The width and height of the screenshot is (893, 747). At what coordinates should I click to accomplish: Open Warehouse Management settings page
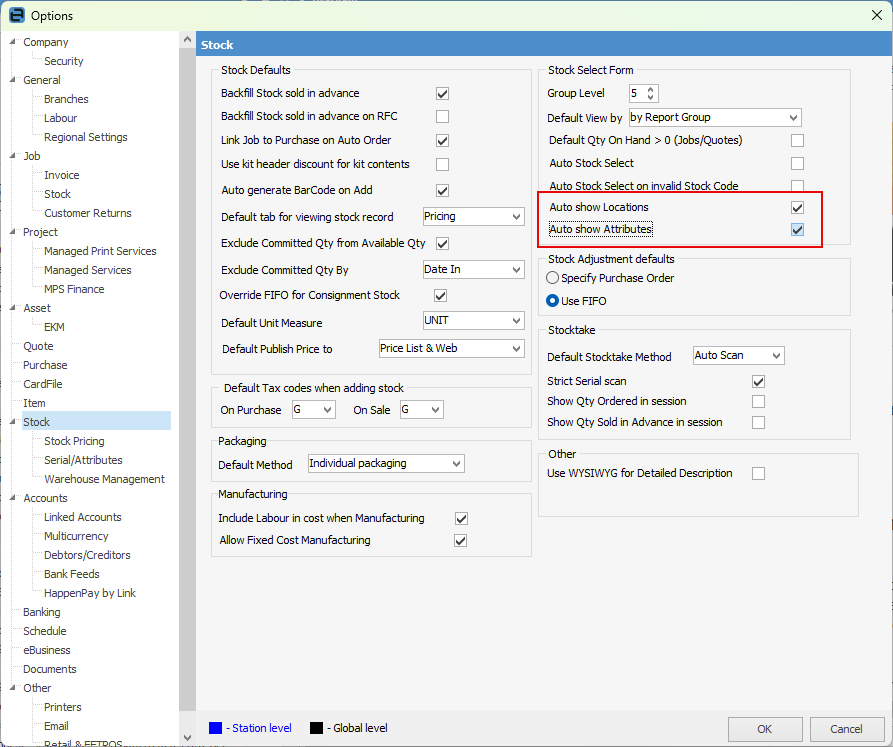point(104,479)
